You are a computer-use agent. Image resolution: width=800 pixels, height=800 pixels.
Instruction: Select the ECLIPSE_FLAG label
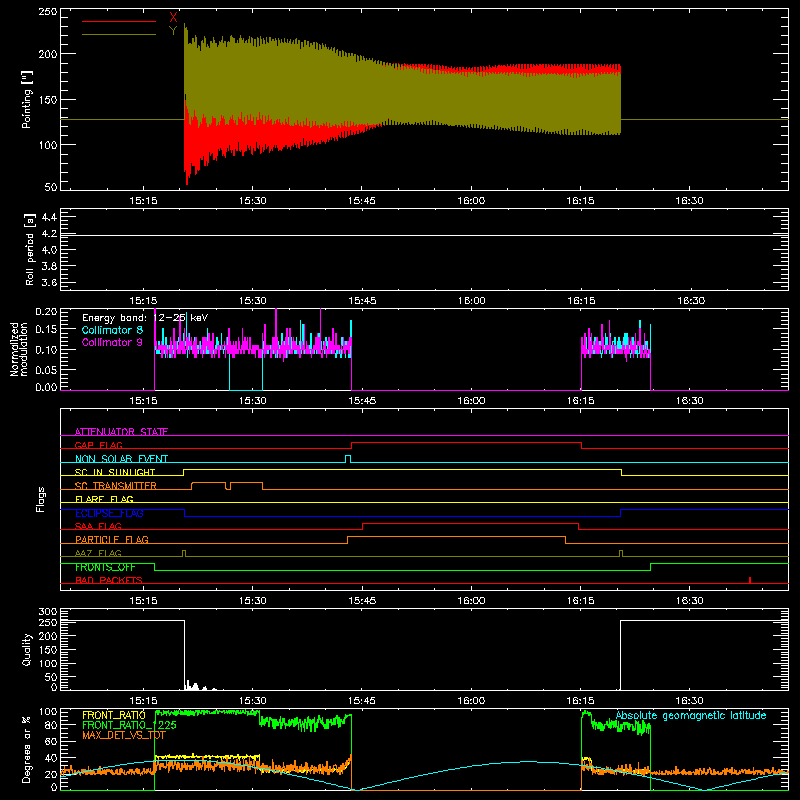(x=109, y=513)
